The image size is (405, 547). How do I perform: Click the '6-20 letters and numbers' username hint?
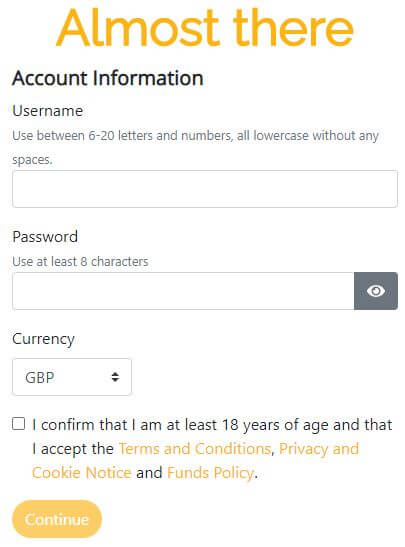[159, 135]
